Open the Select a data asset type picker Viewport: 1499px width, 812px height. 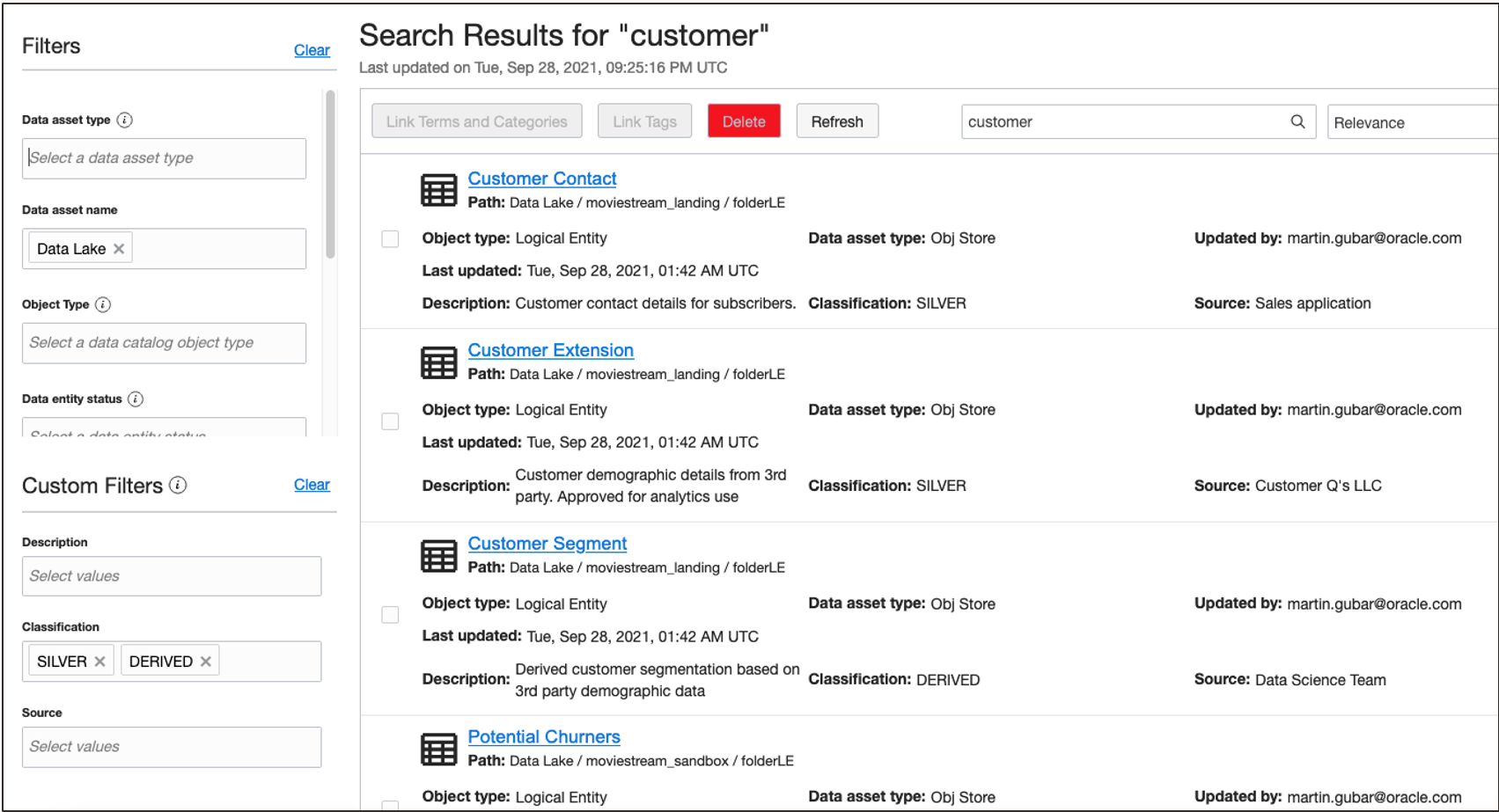click(164, 158)
